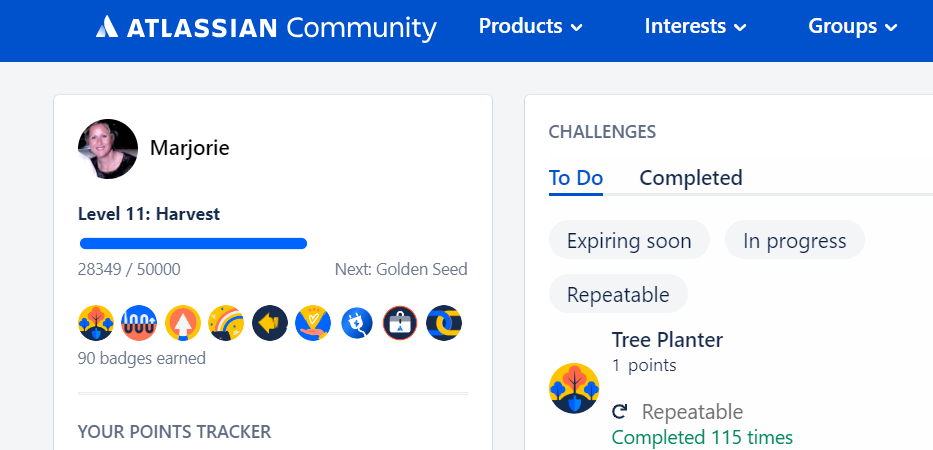Select the rainbow badge
Image resolution: width=933 pixels, height=450 pixels.
tap(226, 323)
